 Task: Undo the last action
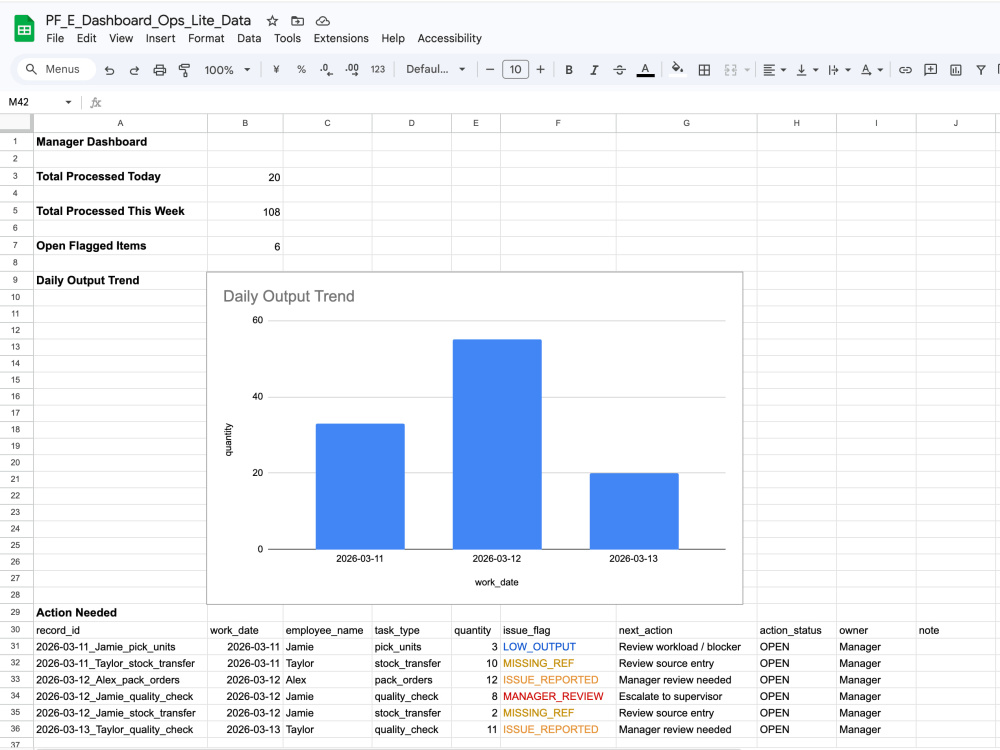tap(110, 70)
